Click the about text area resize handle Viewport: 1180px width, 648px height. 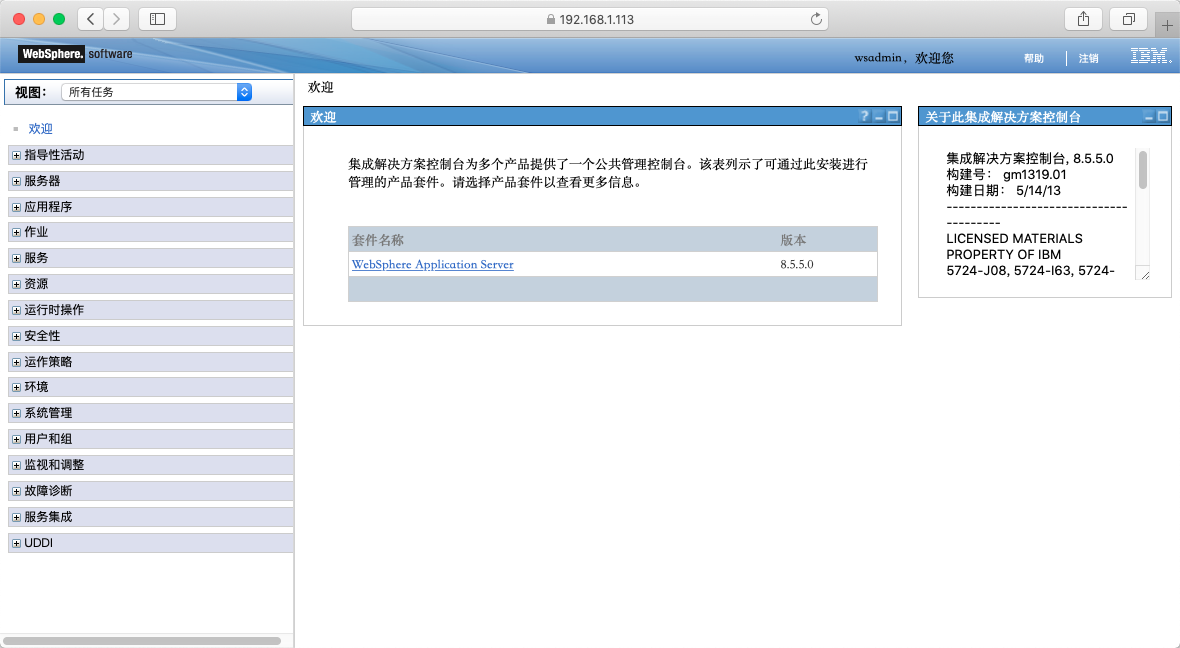pyautogui.click(x=1145, y=275)
